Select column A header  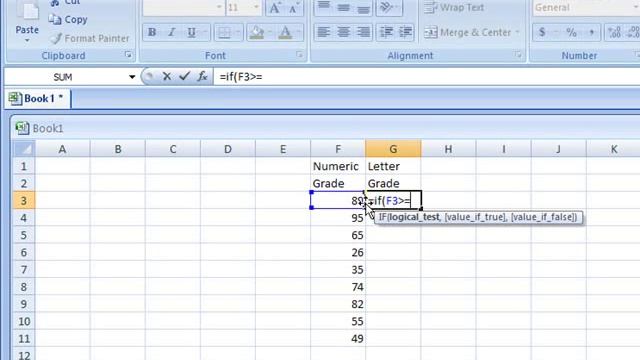click(62, 149)
